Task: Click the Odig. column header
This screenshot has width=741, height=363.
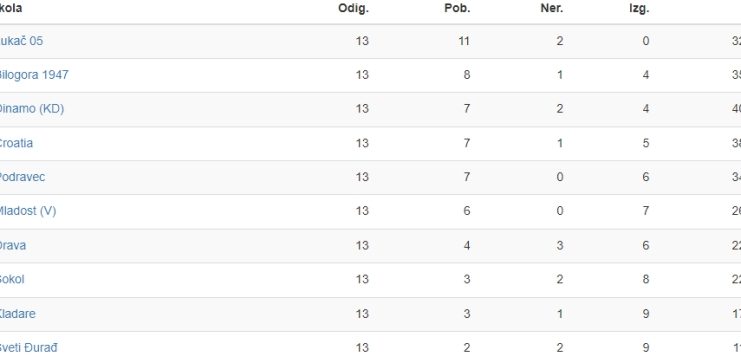Action: pos(353,9)
